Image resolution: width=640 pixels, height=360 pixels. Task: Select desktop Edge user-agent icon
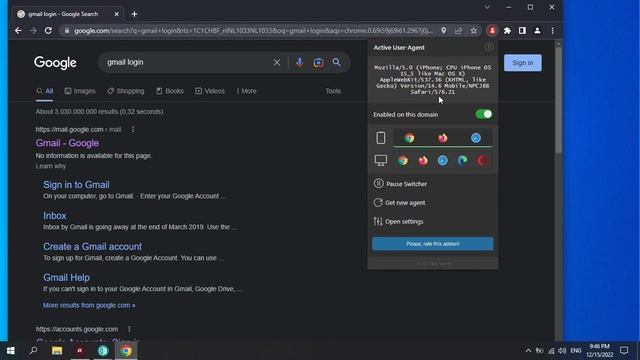[x=462, y=160]
